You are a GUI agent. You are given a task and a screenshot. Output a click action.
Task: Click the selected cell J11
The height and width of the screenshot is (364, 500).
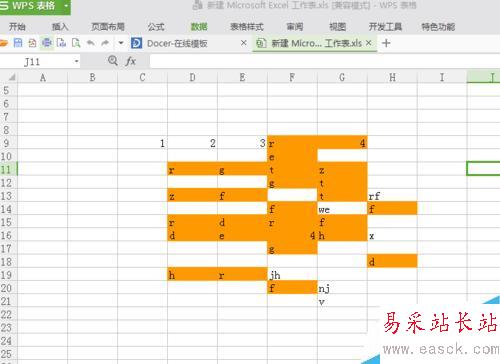point(483,169)
